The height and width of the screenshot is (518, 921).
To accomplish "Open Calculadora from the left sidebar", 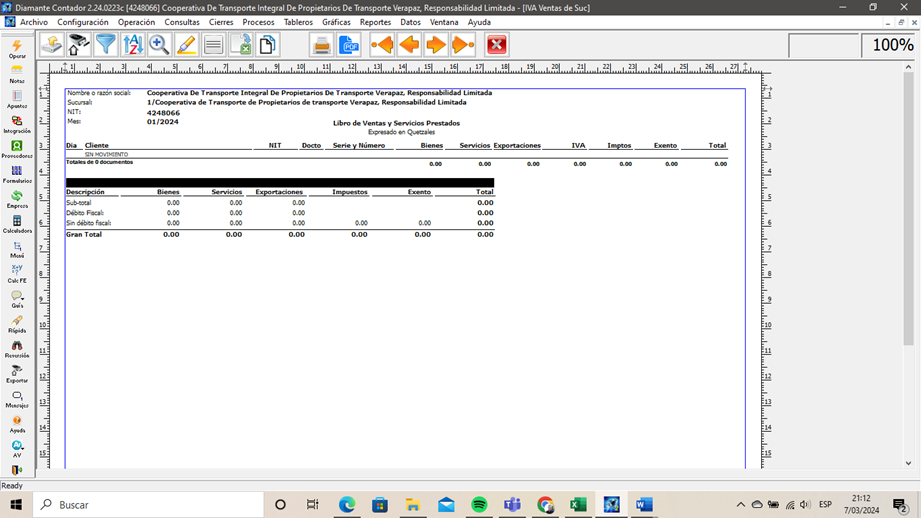I will tap(17, 224).
